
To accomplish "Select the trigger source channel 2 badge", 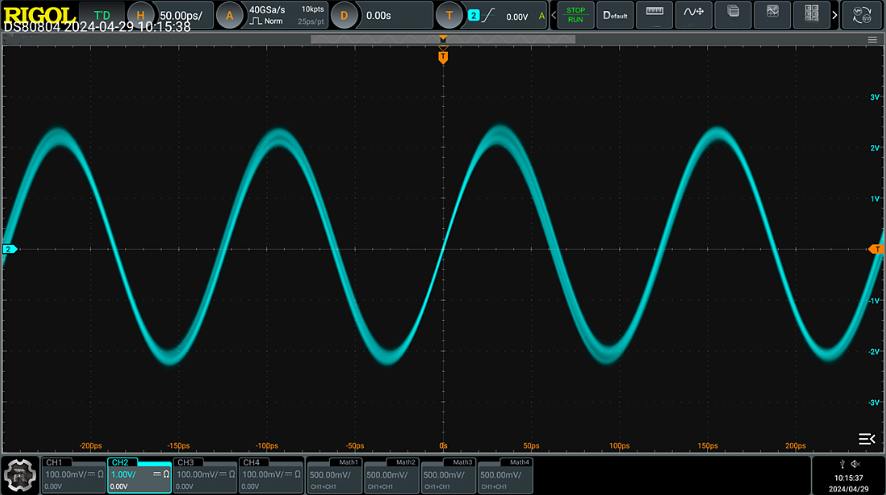I will [x=474, y=16].
